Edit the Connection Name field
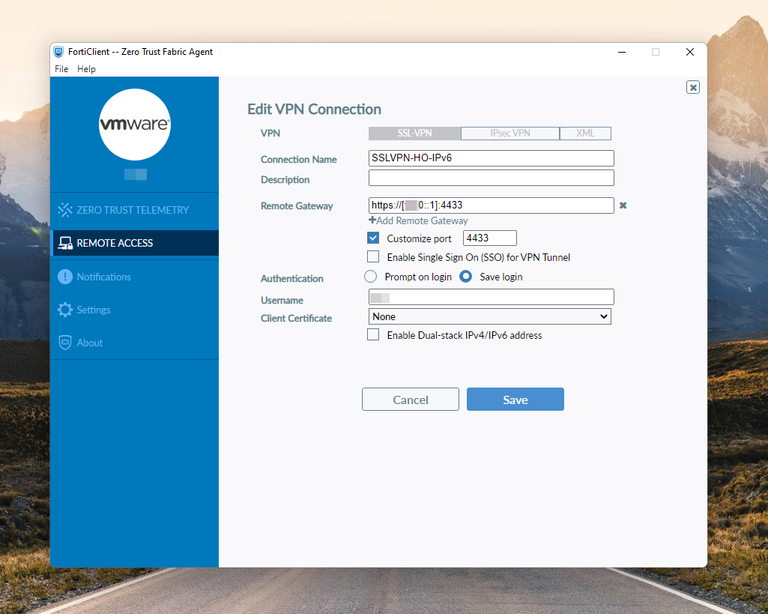This screenshot has width=768, height=614. (x=491, y=158)
